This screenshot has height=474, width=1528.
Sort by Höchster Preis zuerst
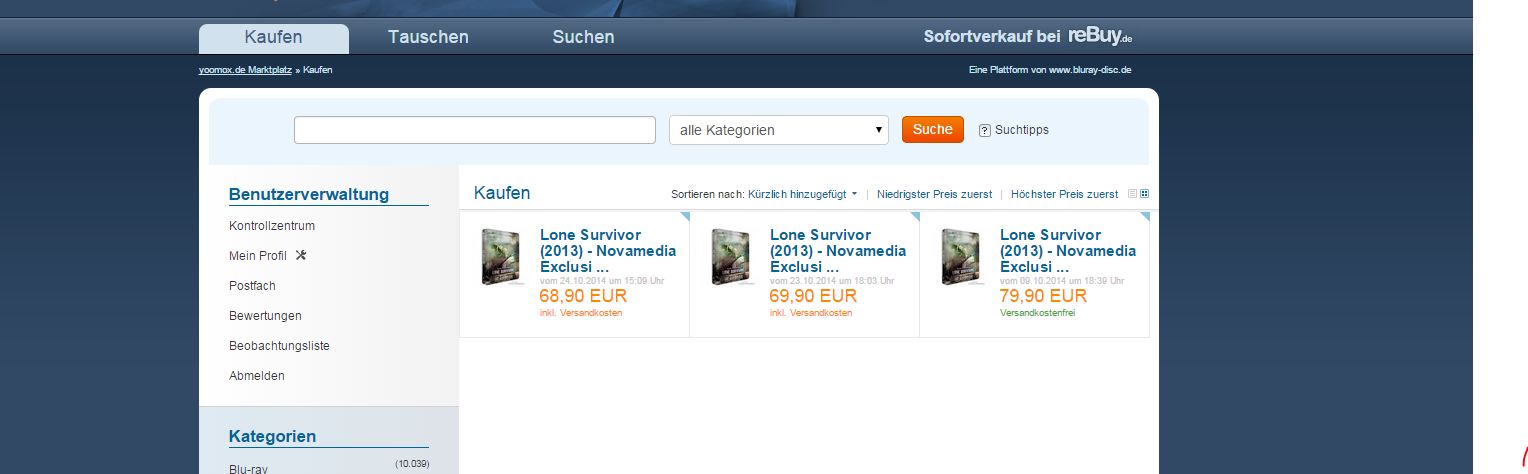pos(1064,194)
